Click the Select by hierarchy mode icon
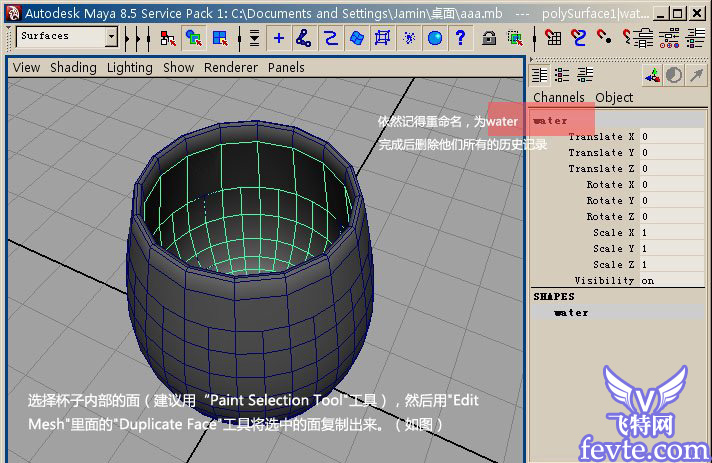Viewport: 712px width, 463px height. coord(168,38)
